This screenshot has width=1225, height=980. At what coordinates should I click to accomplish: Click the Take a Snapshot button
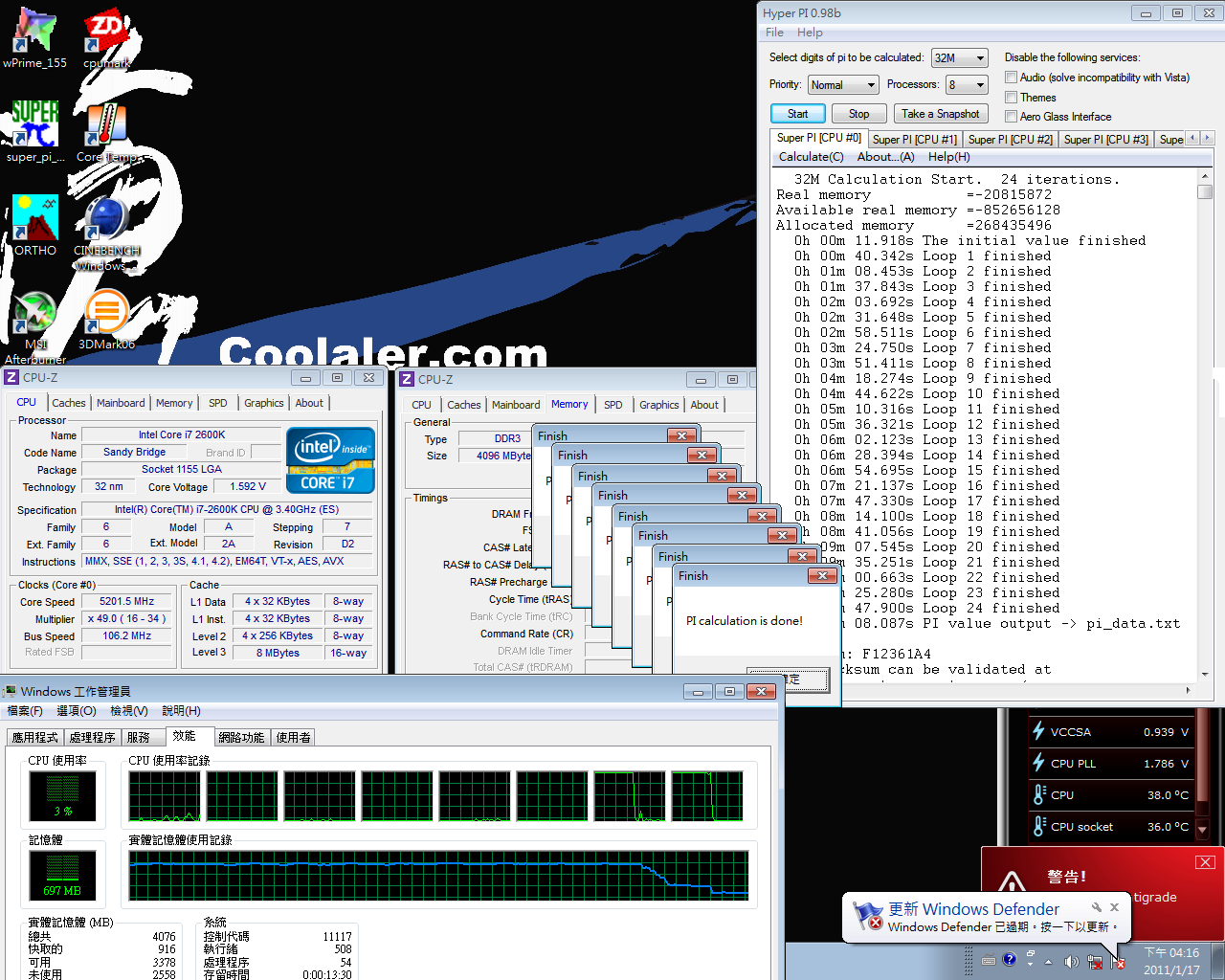(940, 114)
